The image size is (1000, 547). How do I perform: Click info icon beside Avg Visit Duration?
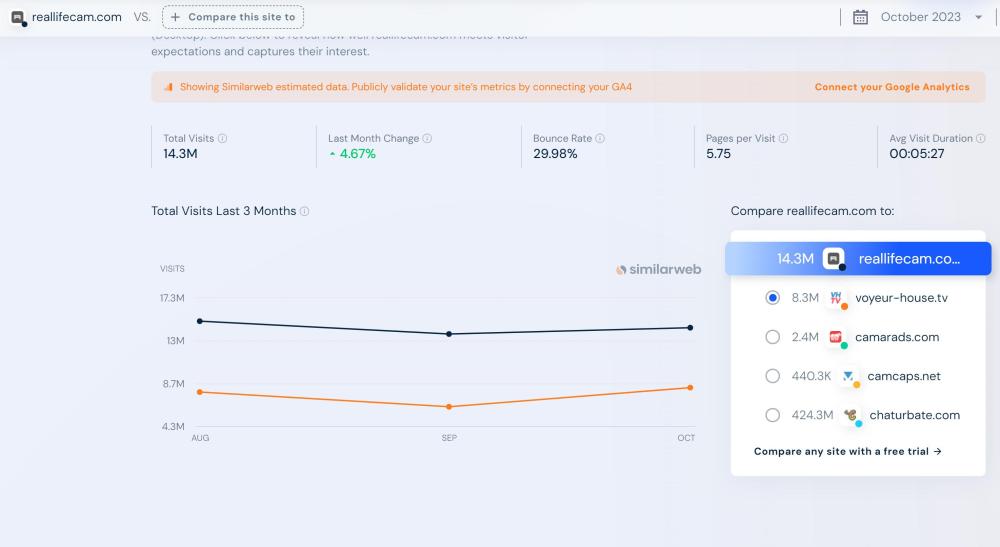(x=980, y=139)
